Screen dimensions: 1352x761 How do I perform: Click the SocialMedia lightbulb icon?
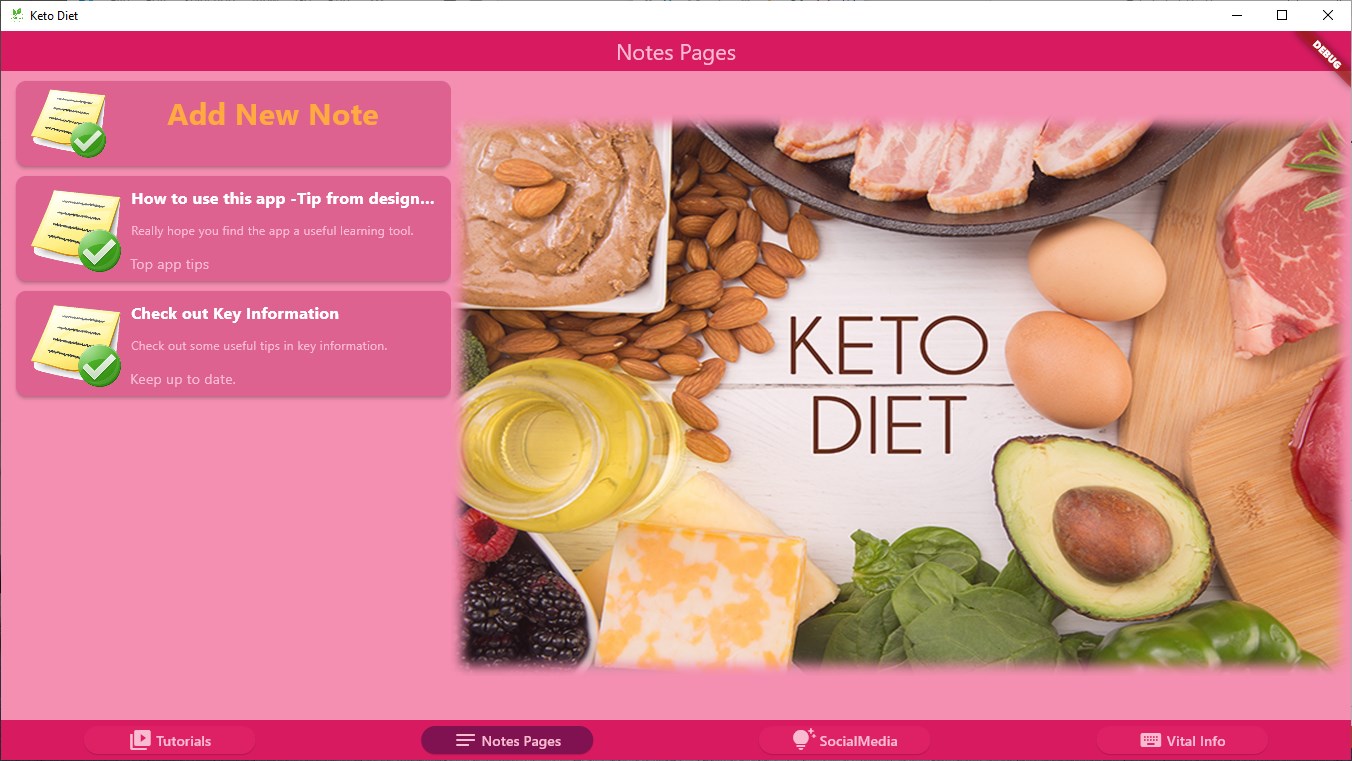click(x=803, y=739)
